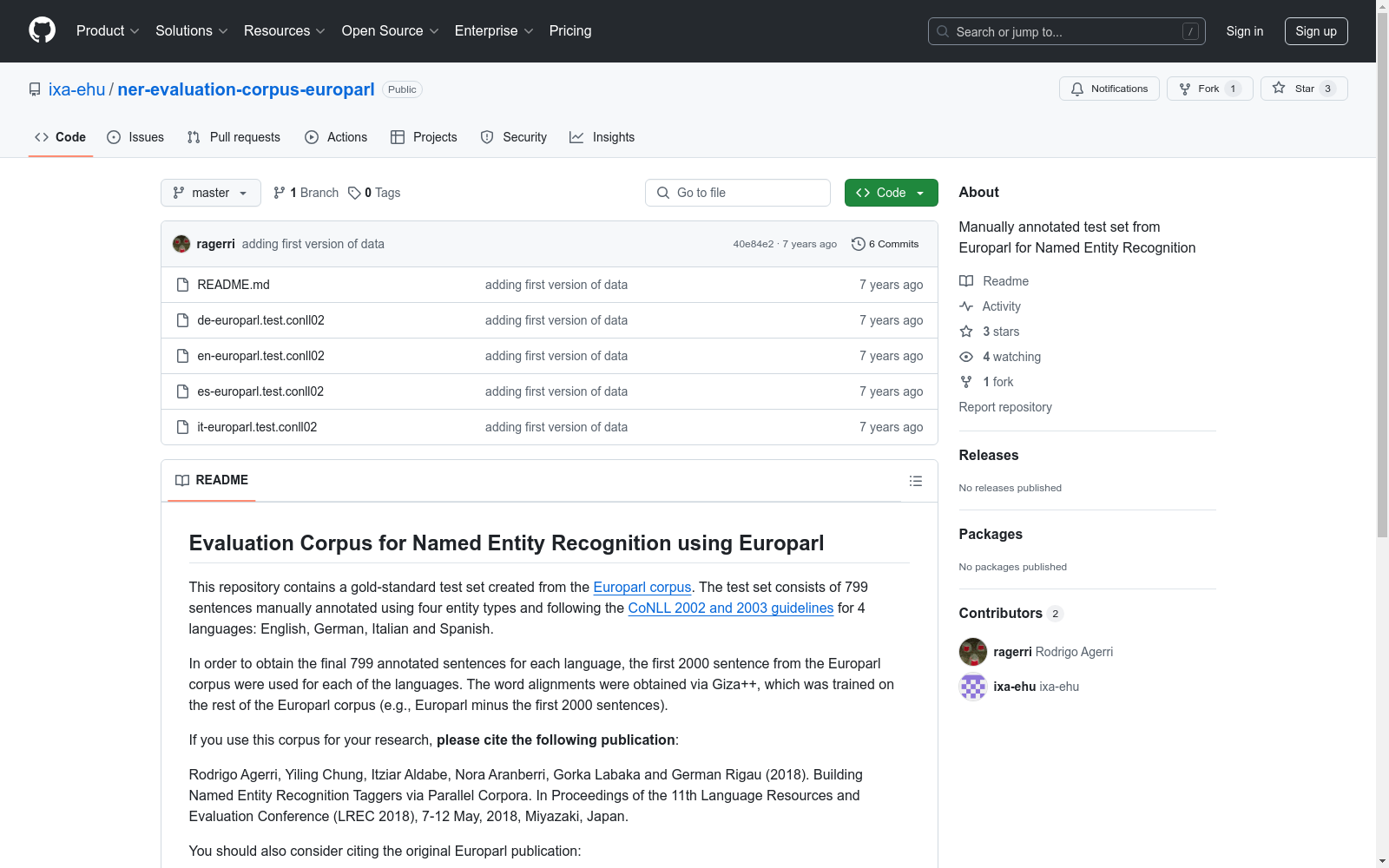Click the star icon beside 3 stars
The width and height of the screenshot is (1389, 868).
point(966,332)
